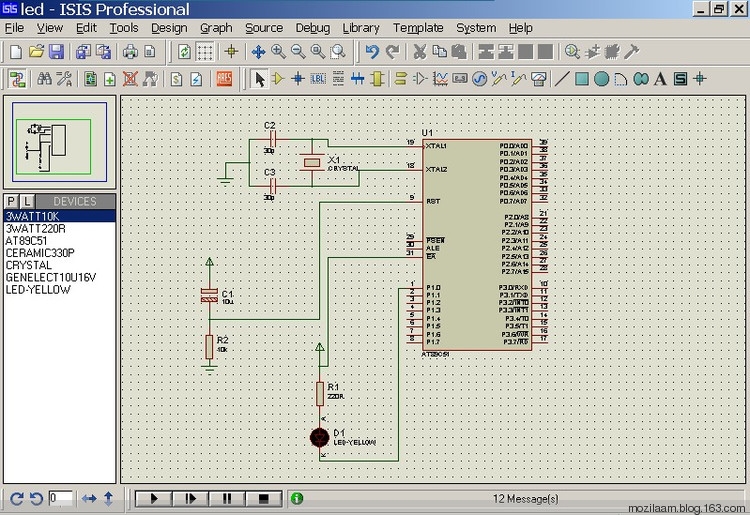This screenshot has height=515, width=750.
Task: Select the component mode tool
Action: [278, 78]
